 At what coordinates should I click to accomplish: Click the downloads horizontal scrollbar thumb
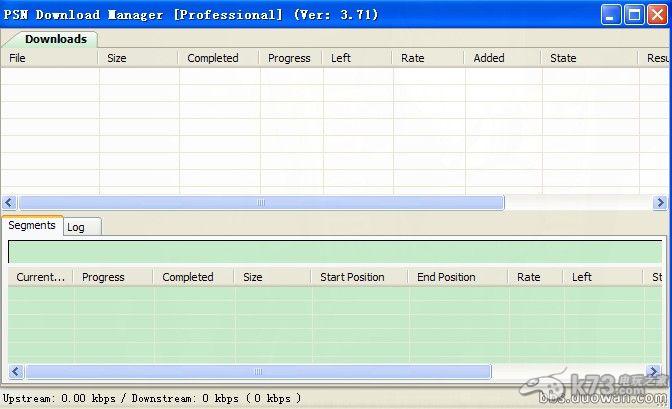click(x=261, y=202)
